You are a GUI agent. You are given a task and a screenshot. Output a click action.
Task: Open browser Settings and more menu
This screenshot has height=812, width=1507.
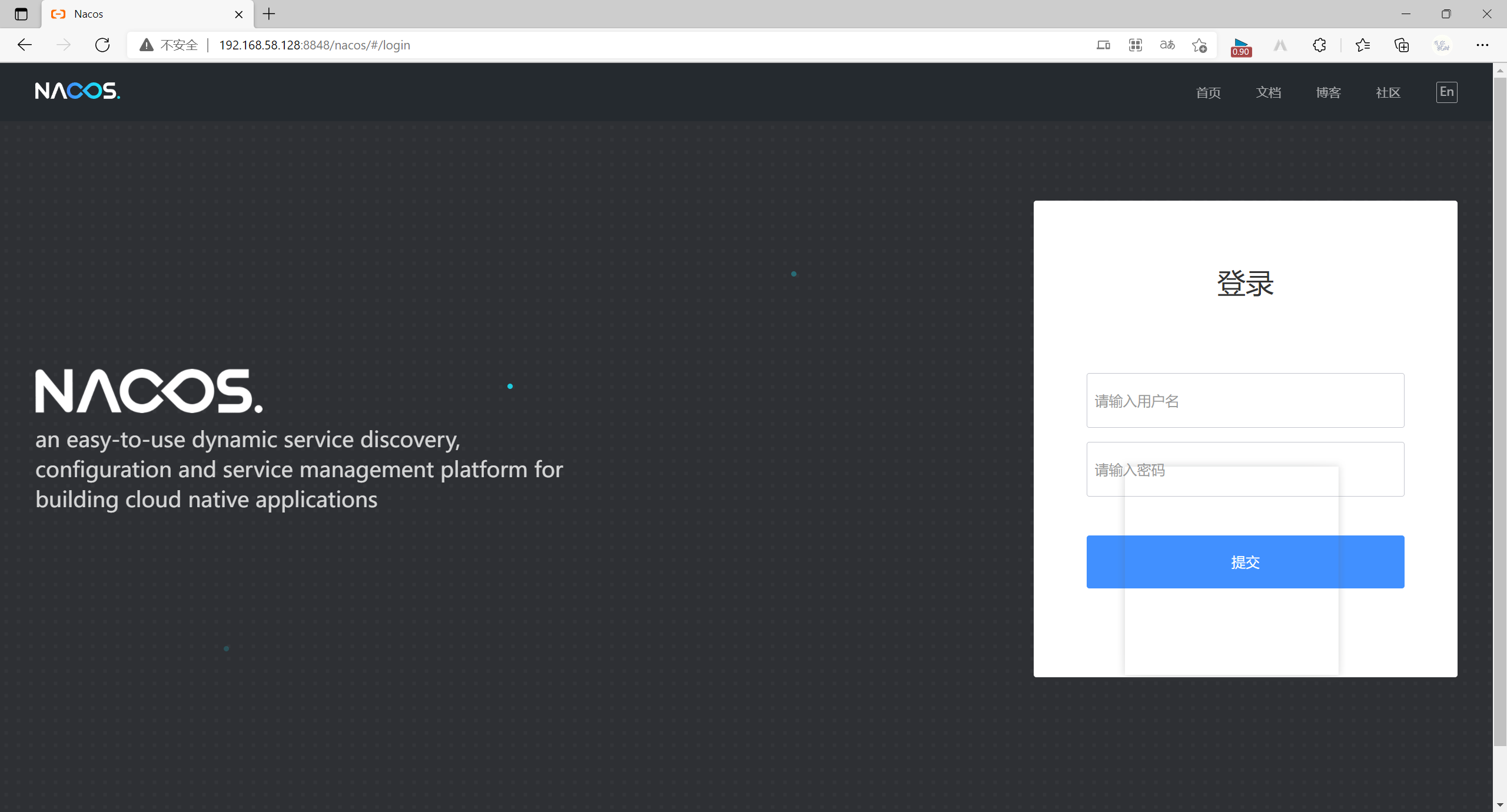coord(1482,45)
